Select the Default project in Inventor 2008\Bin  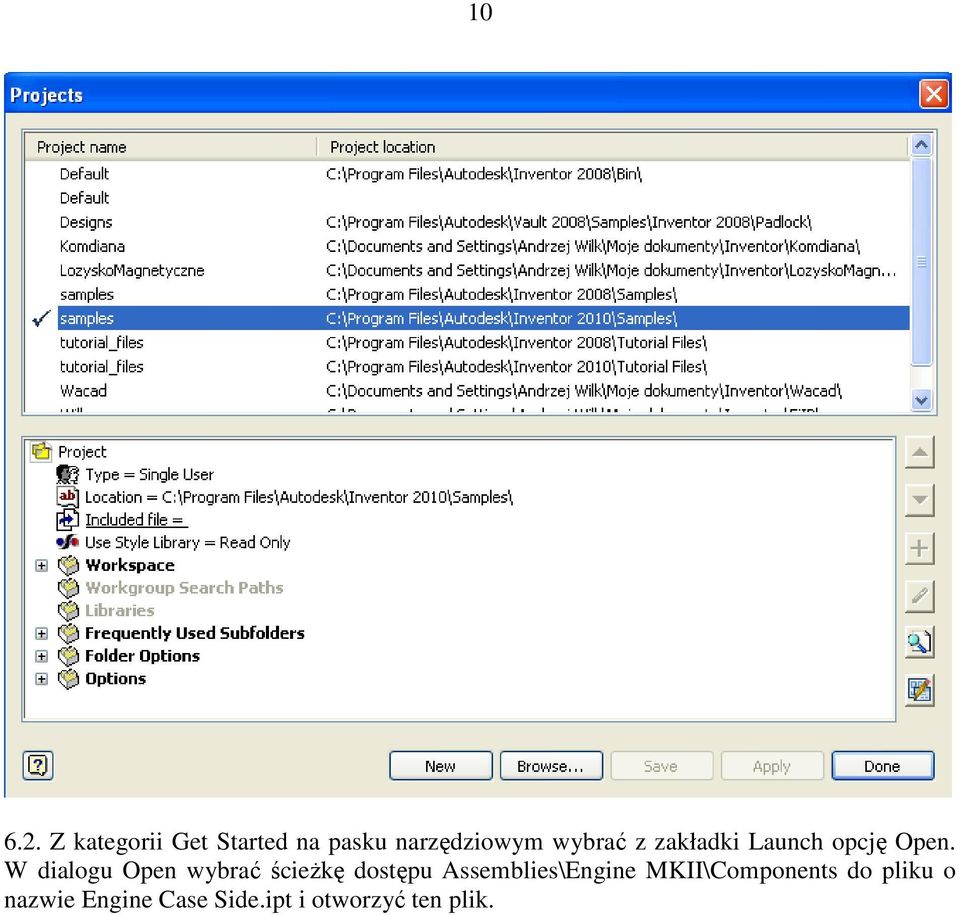pos(468,174)
